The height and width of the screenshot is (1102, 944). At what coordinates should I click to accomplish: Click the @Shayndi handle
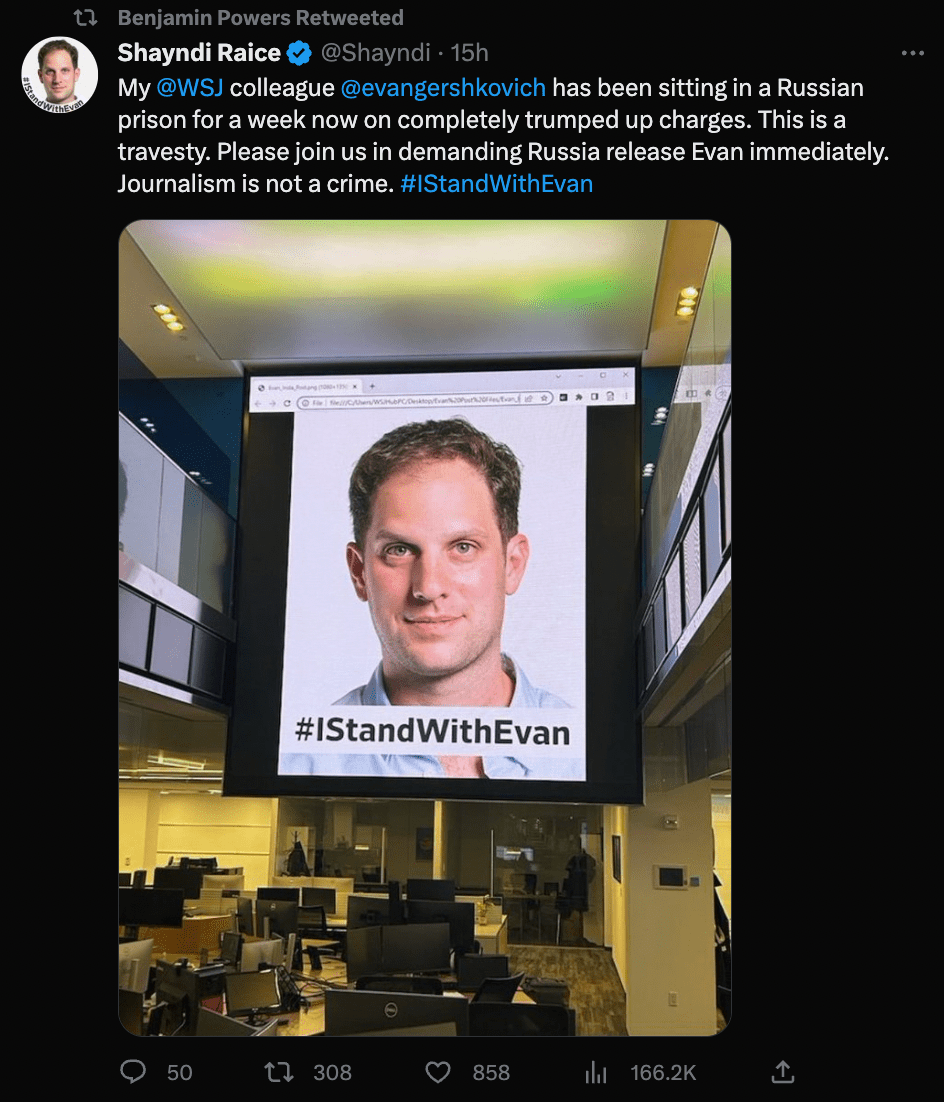[x=375, y=53]
